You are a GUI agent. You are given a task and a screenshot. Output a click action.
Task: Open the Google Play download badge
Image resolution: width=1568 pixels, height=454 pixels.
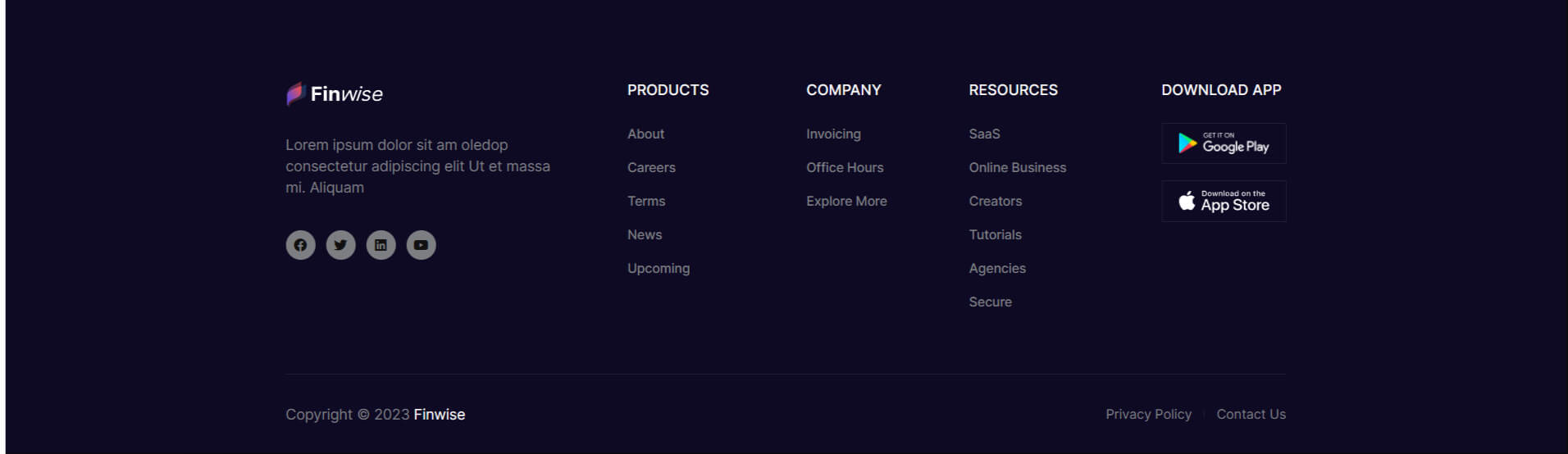[1223, 143]
